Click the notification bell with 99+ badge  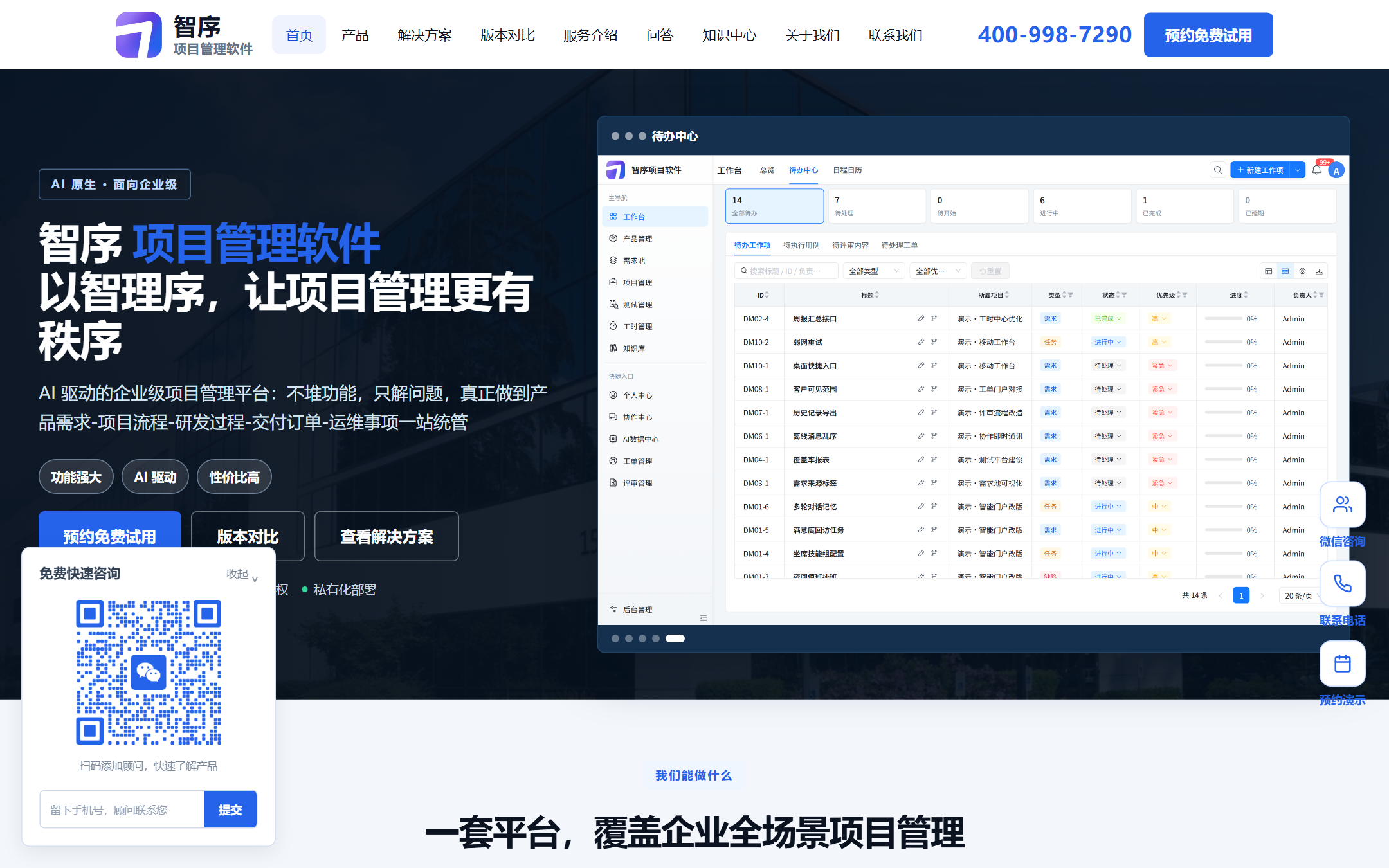click(x=1316, y=170)
